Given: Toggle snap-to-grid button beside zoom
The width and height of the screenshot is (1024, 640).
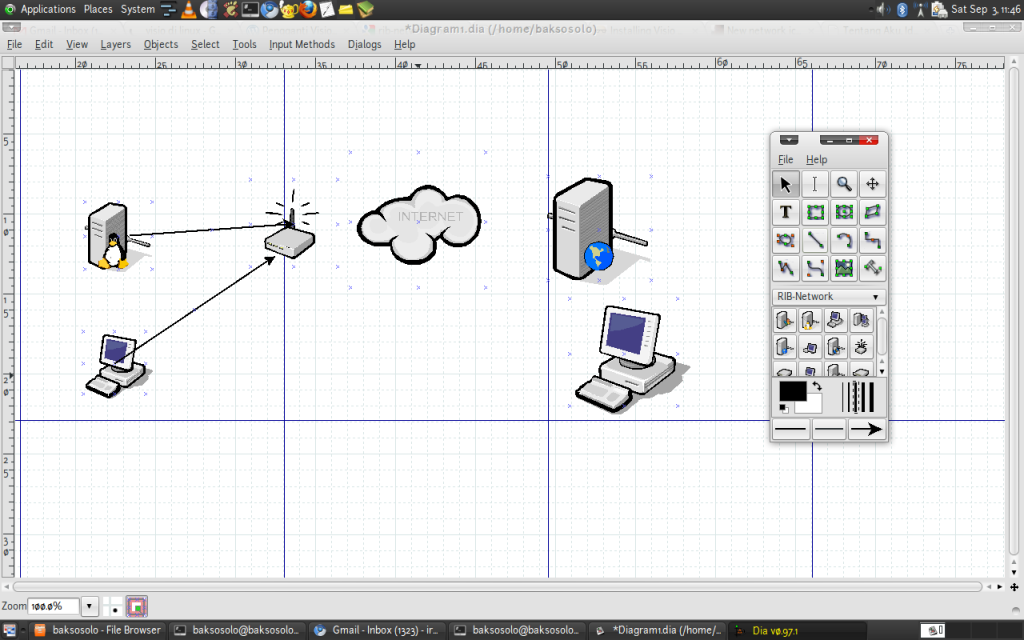Looking at the screenshot, I should 116,606.
